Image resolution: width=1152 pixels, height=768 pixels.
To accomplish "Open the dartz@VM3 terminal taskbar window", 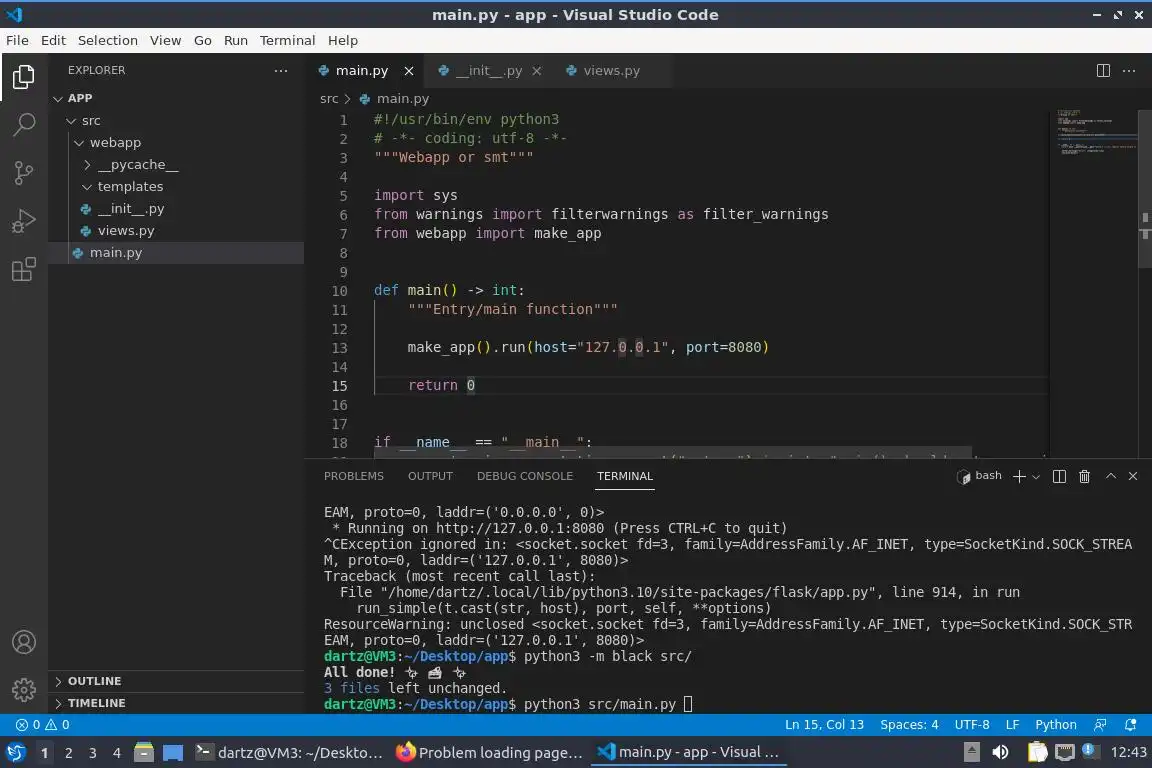I will pos(289,753).
